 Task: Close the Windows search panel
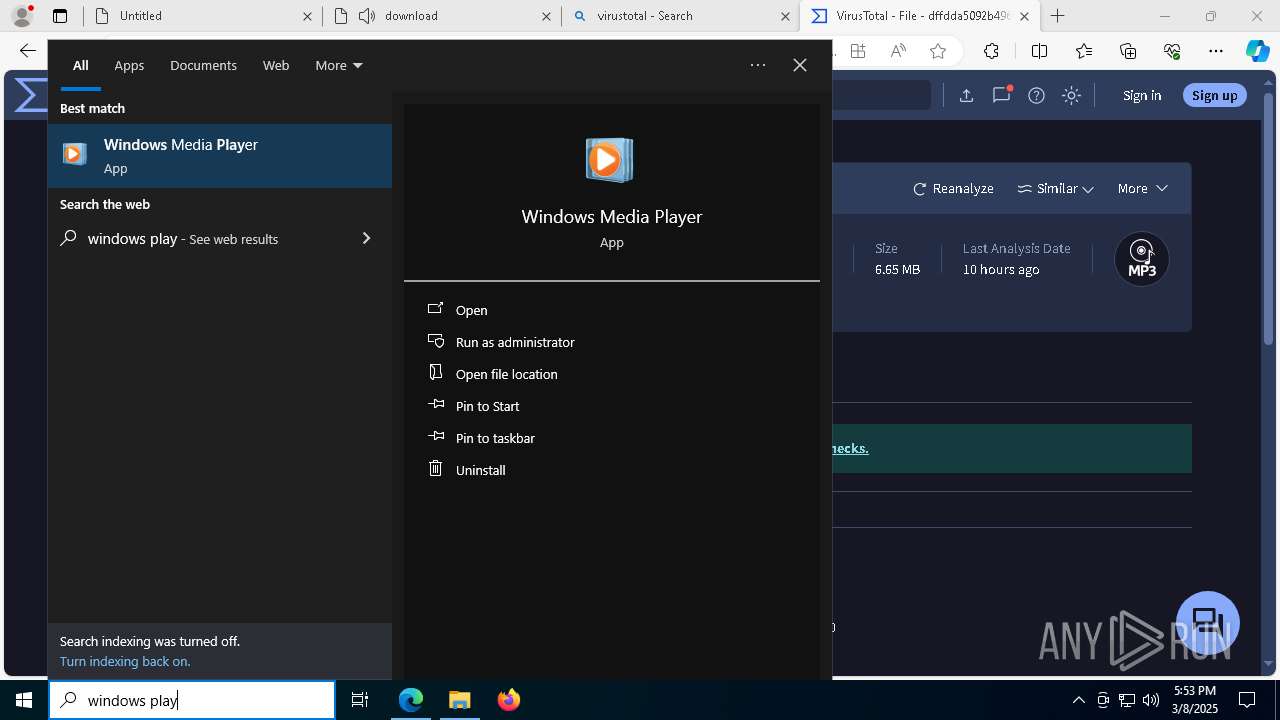pos(800,65)
